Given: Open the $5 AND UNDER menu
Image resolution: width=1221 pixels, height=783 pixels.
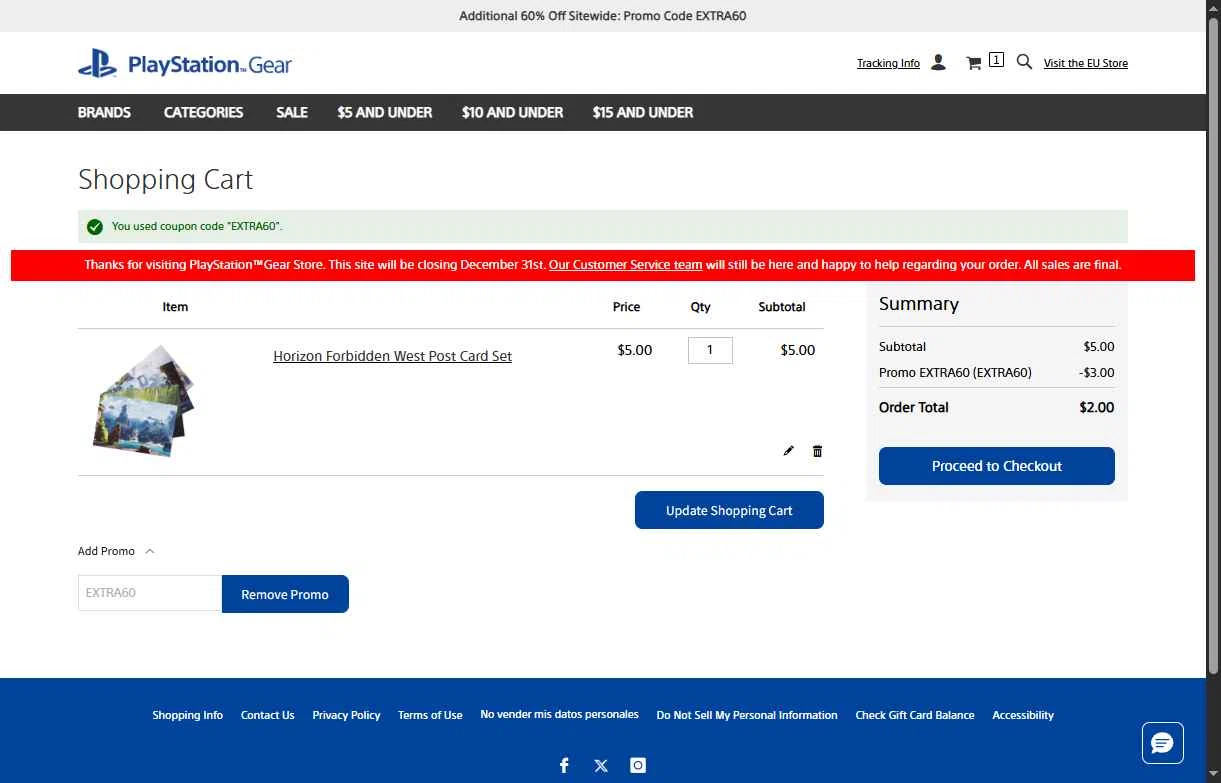Looking at the screenshot, I should [x=385, y=112].
